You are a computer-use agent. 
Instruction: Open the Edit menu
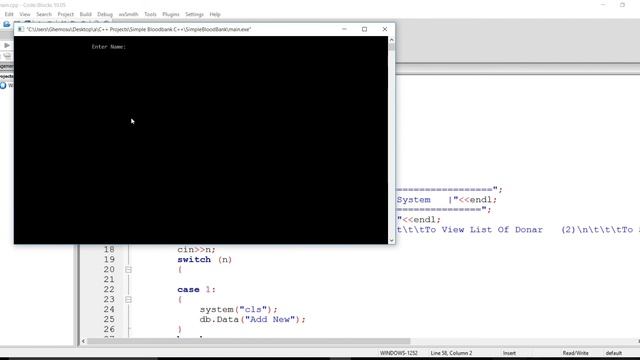click(9, 14)
